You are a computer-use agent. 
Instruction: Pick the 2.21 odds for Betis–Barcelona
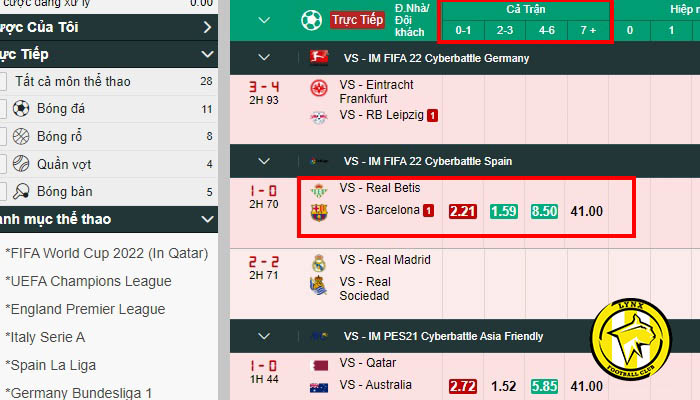pos(462,211)
